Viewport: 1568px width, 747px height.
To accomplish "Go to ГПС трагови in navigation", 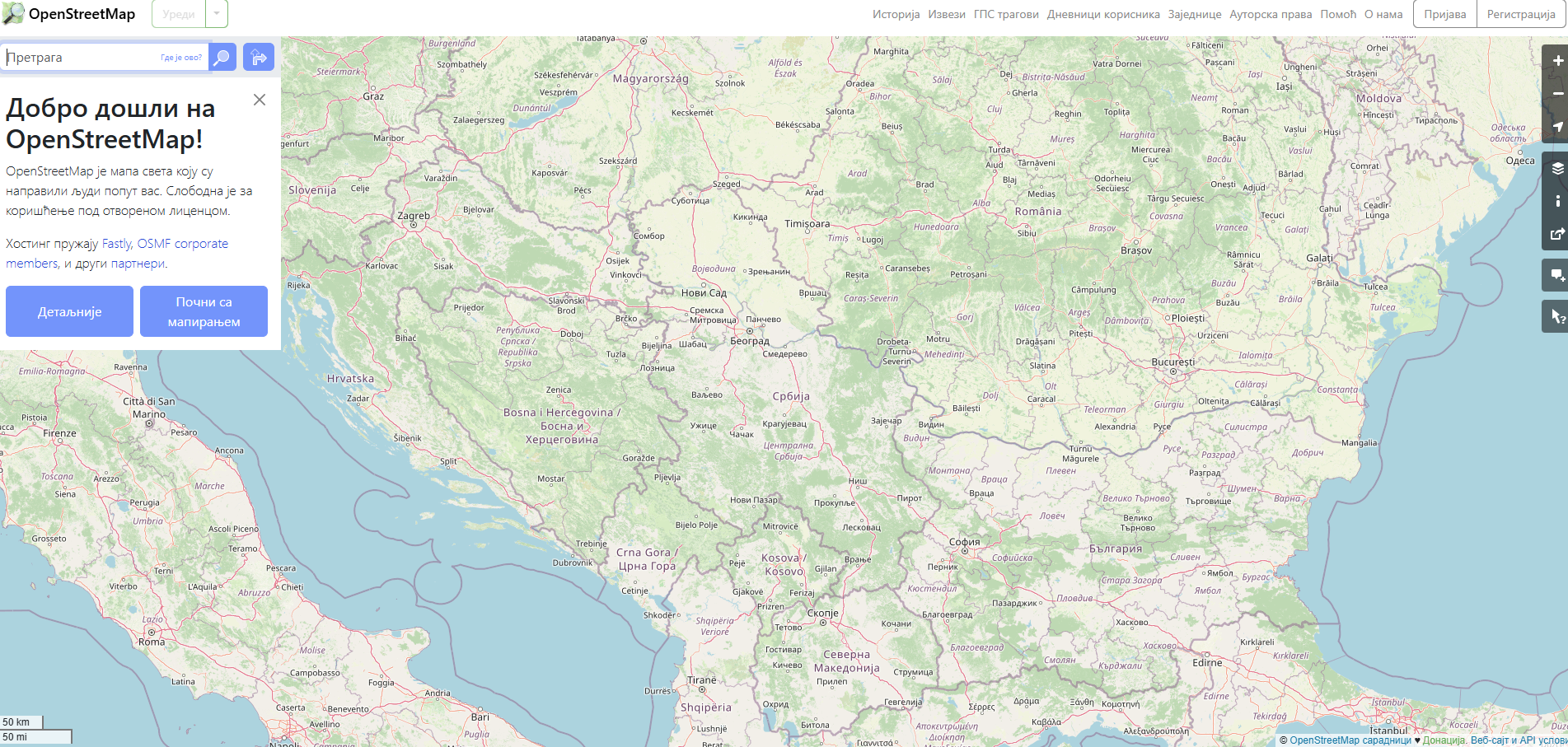I will (1005, 14).
